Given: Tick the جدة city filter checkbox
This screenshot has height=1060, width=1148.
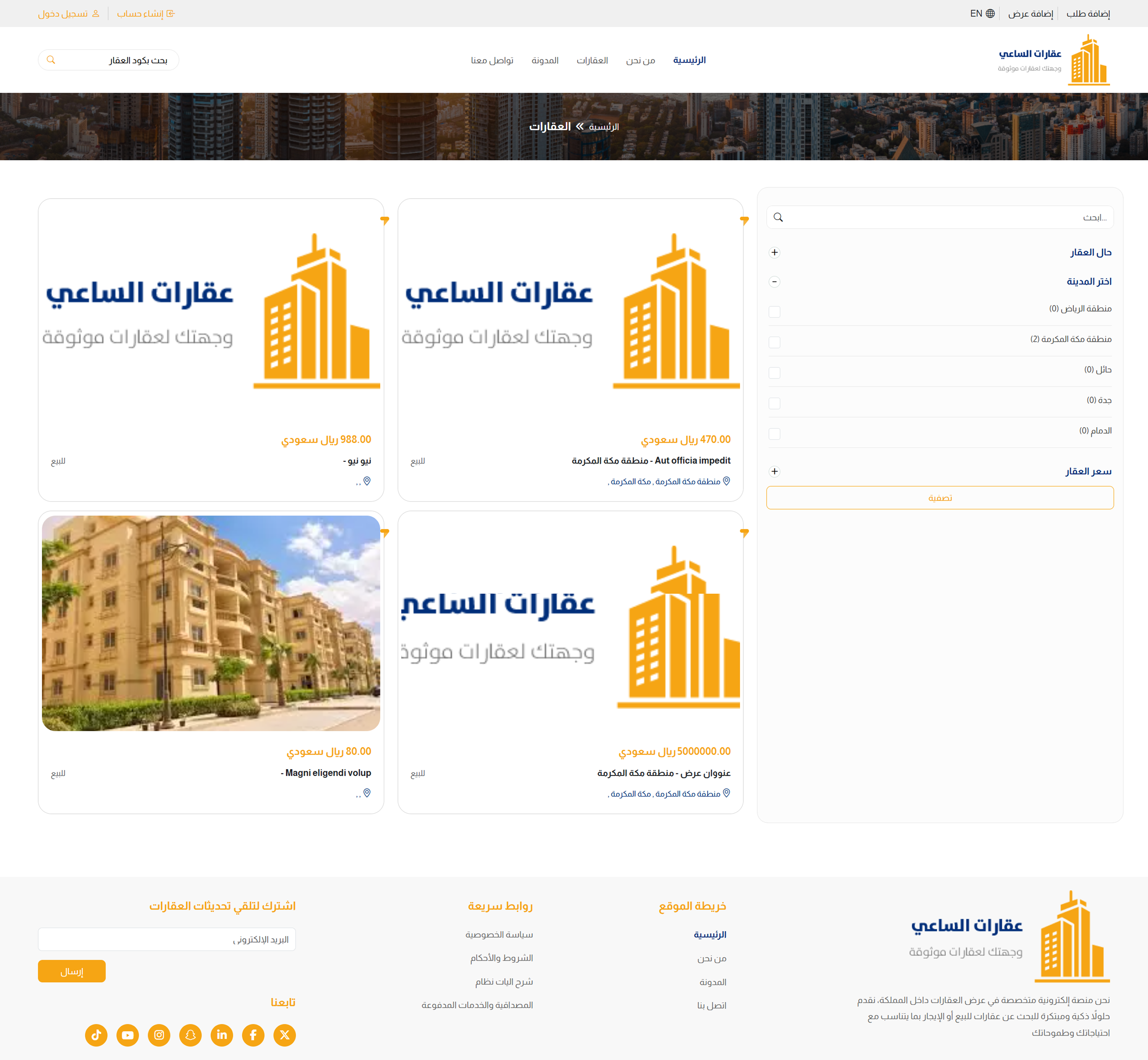Looking at the screenshot, I should [774, 403].
